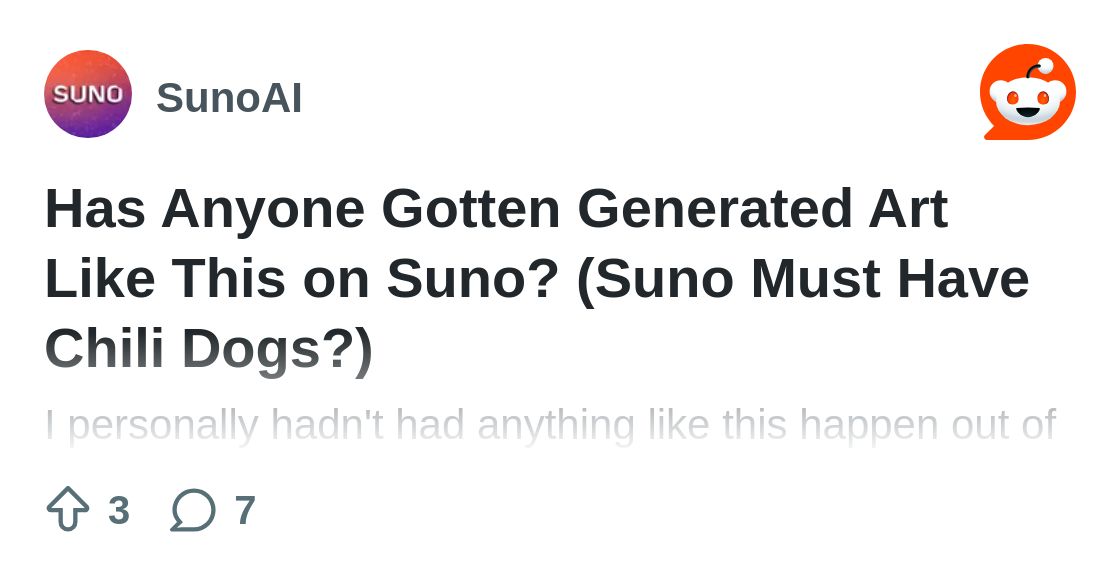
Task: Open comments via the speech bubble icon
Action: (x=193, y=510)
